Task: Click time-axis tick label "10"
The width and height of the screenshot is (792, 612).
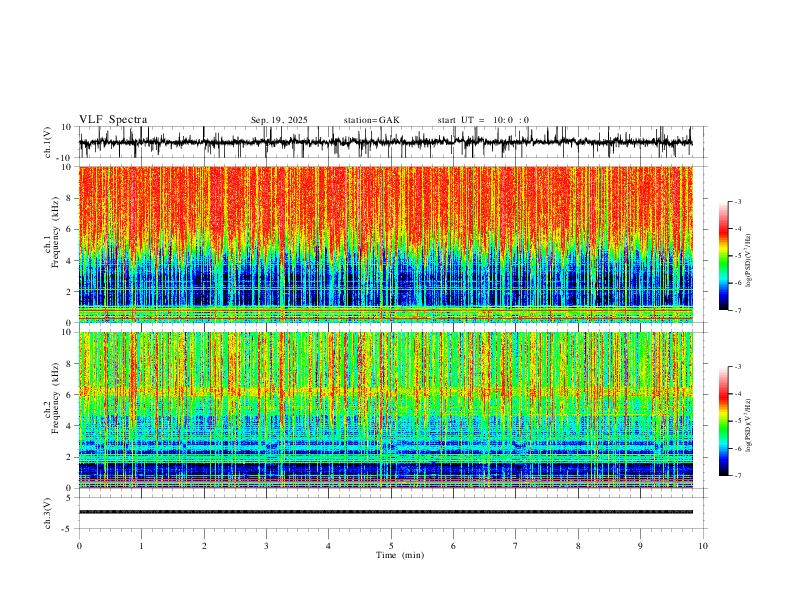Action: pyautogui.click(x=703, y=546)
